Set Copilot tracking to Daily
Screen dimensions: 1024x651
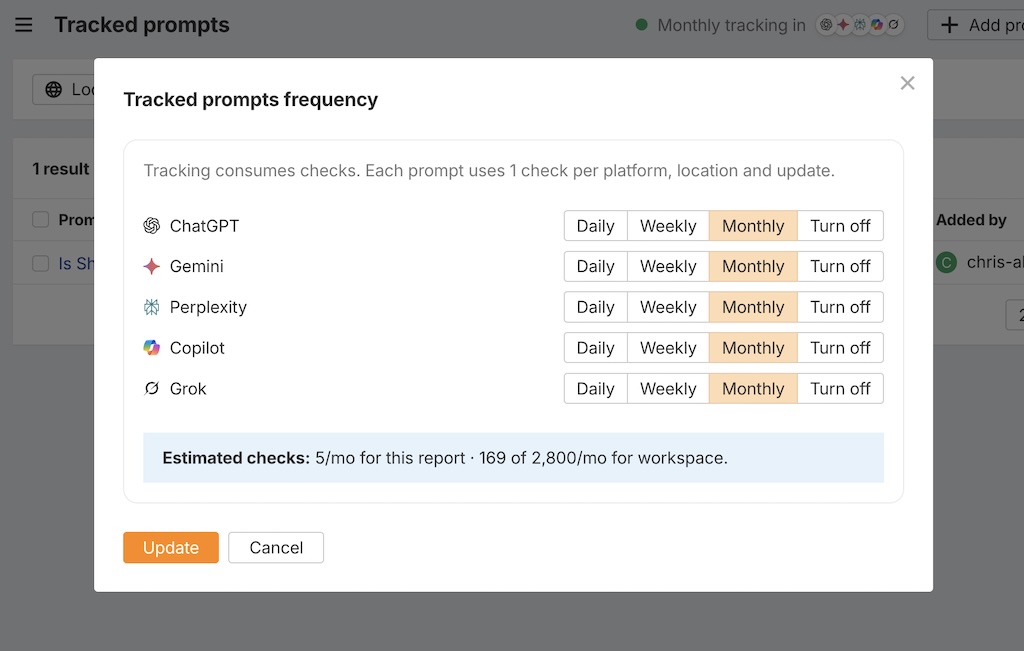596,348
